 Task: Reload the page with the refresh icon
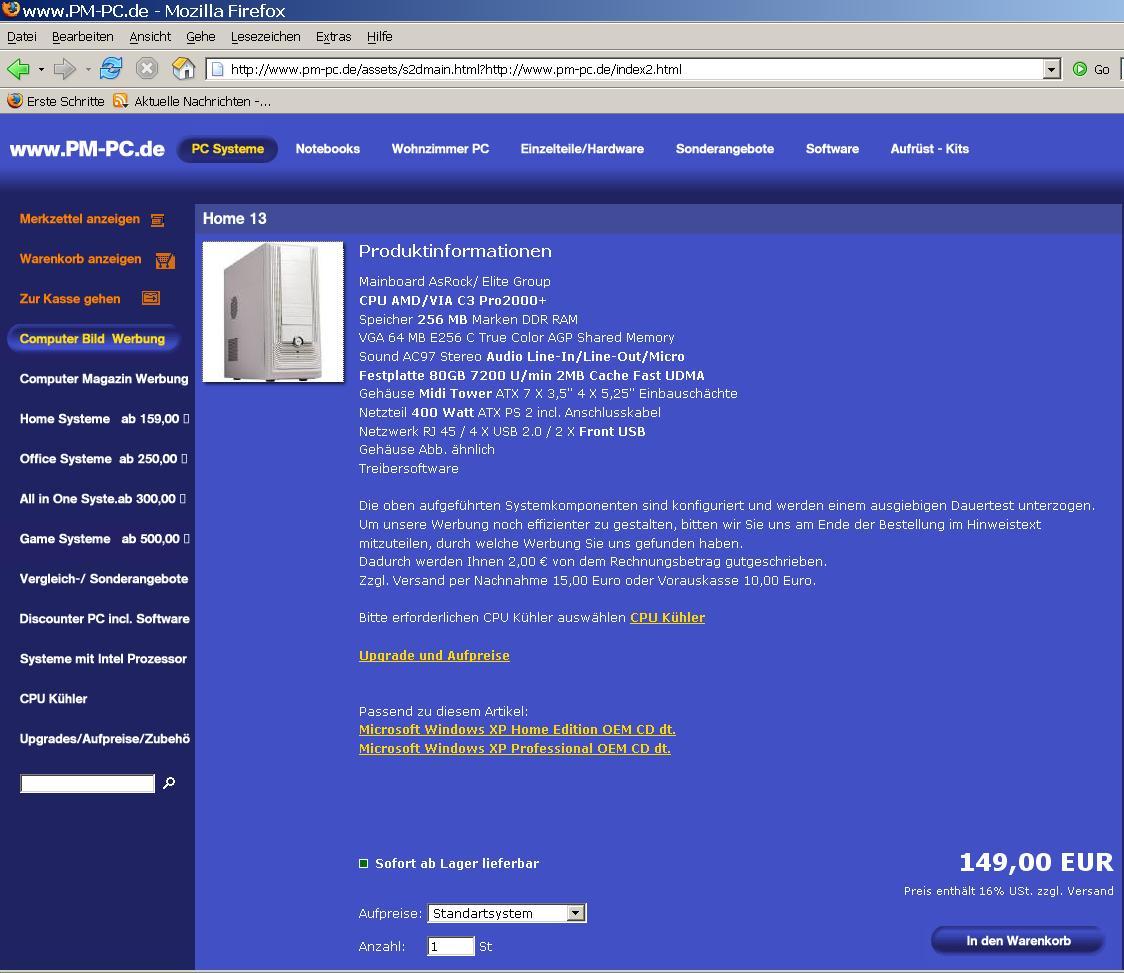click(111, 69)
